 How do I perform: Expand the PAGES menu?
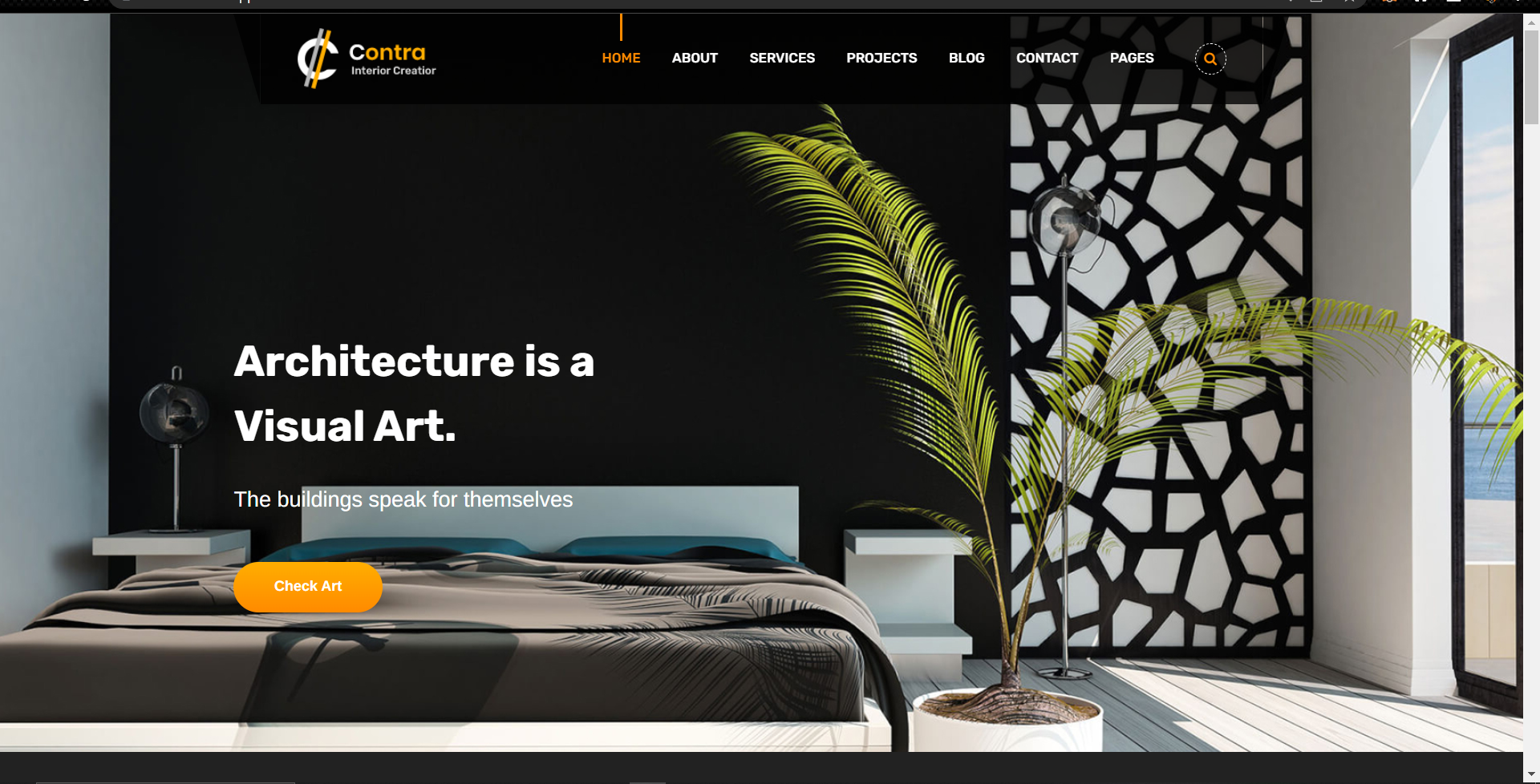coord(1132,58)
